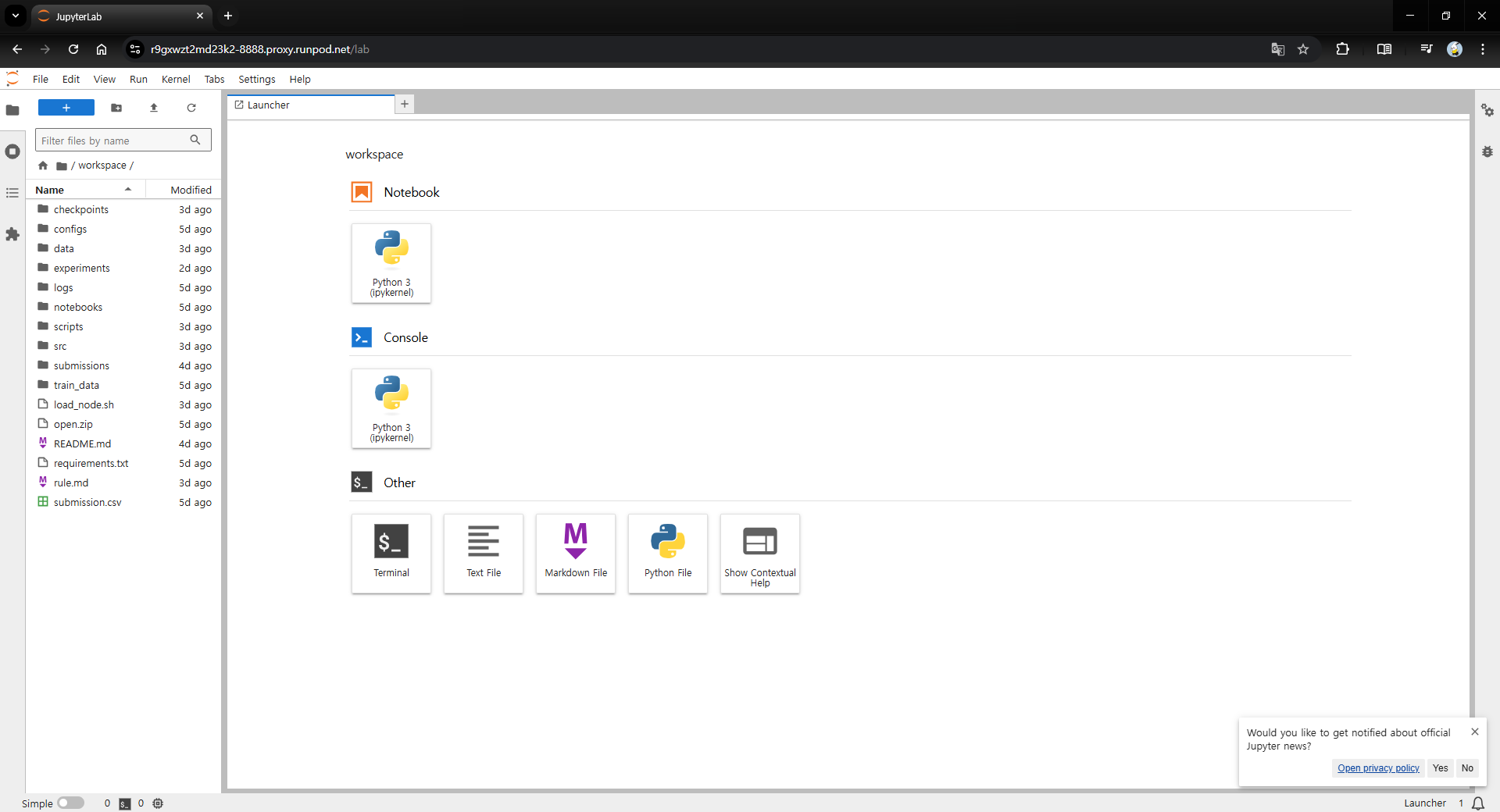This screenshot has height=812, width=1500.
Task: Select the submissions folder
Action: [x=123, y=365]
